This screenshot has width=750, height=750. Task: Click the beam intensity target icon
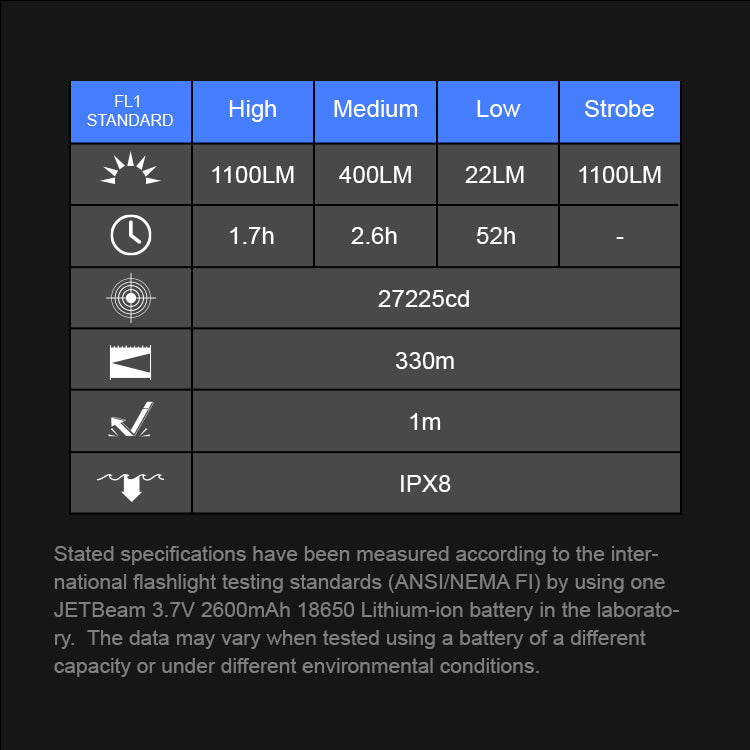click(x=131, y=298)
